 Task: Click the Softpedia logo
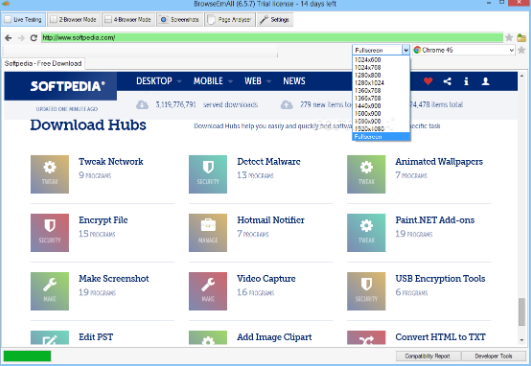67,86
